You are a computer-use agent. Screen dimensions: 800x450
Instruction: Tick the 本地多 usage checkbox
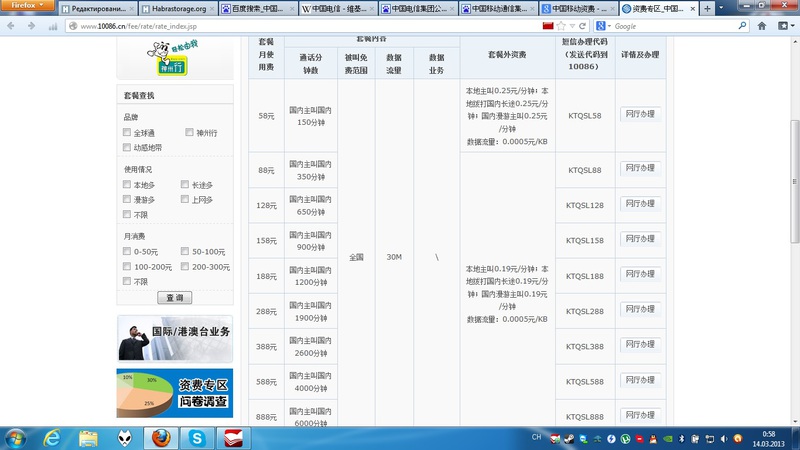point(127,184)
